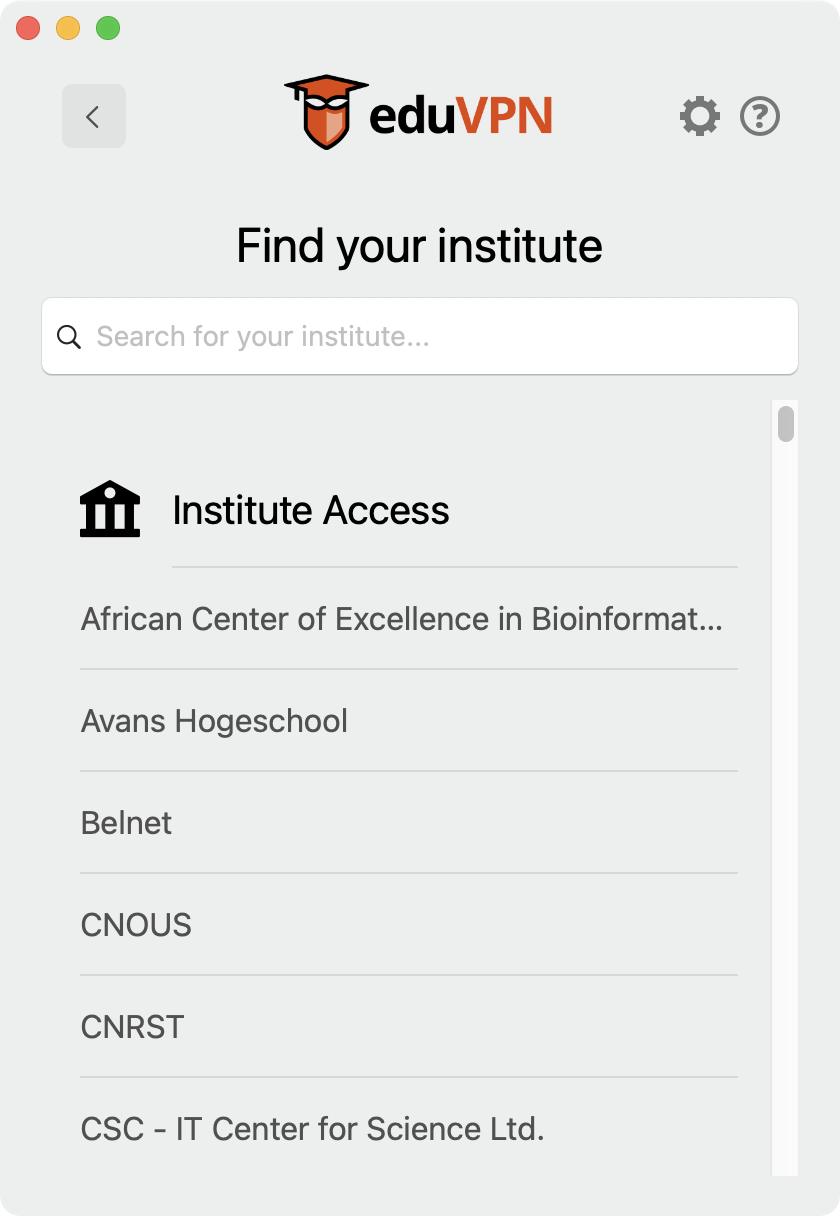The width and height of the screenshot is (840, 1216).
Task: Pick CNOUS from the institute list
Action: click(136, 925)
